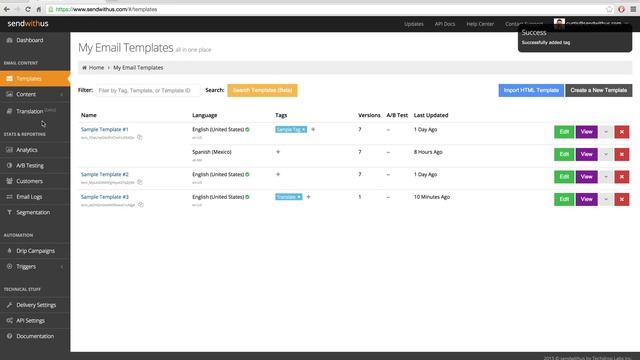Viewport: 640px width, 360px height.
Task: Open Drip Campaigns in the sidebar
Action: point(35,251)
